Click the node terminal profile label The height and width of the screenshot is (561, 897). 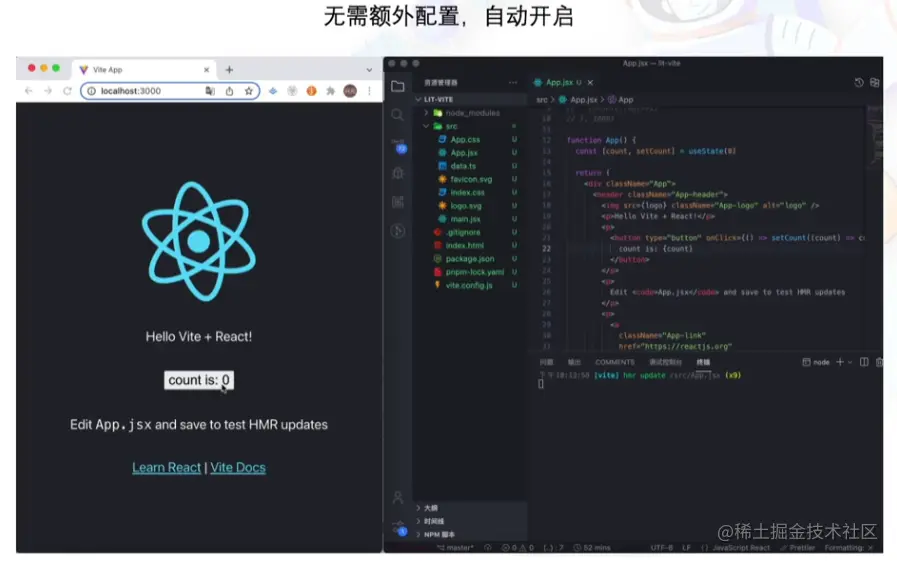(816, 362)
